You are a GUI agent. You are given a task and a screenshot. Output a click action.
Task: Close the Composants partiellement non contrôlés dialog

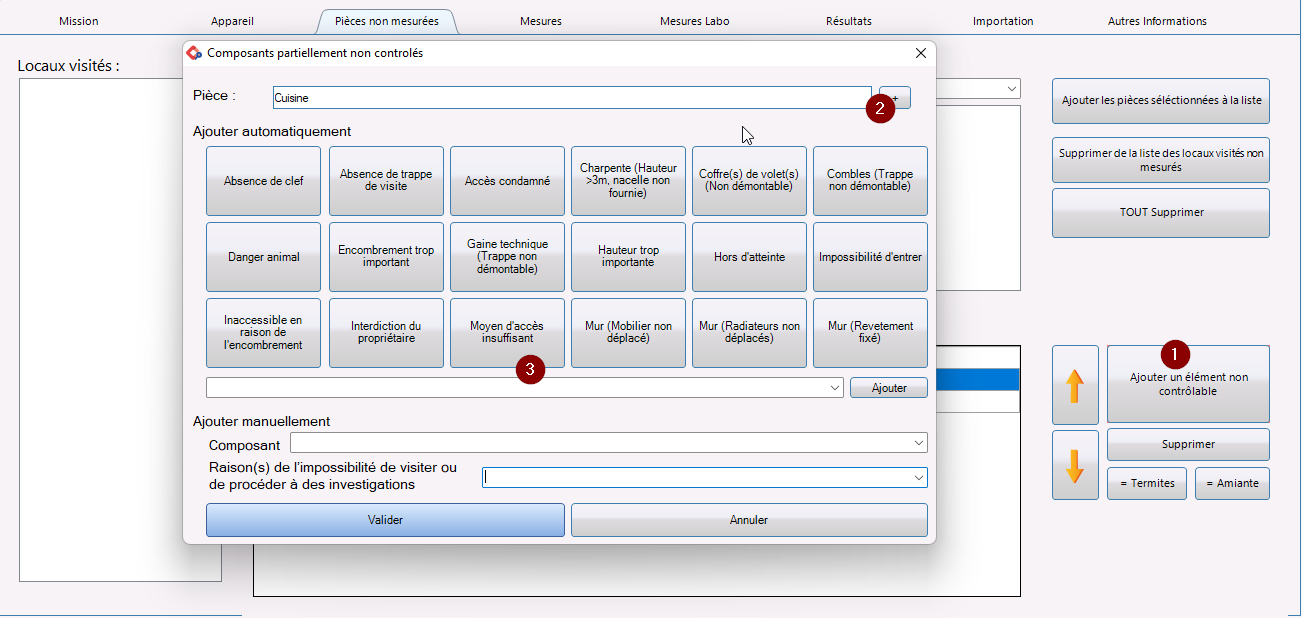tap(921, 53)
